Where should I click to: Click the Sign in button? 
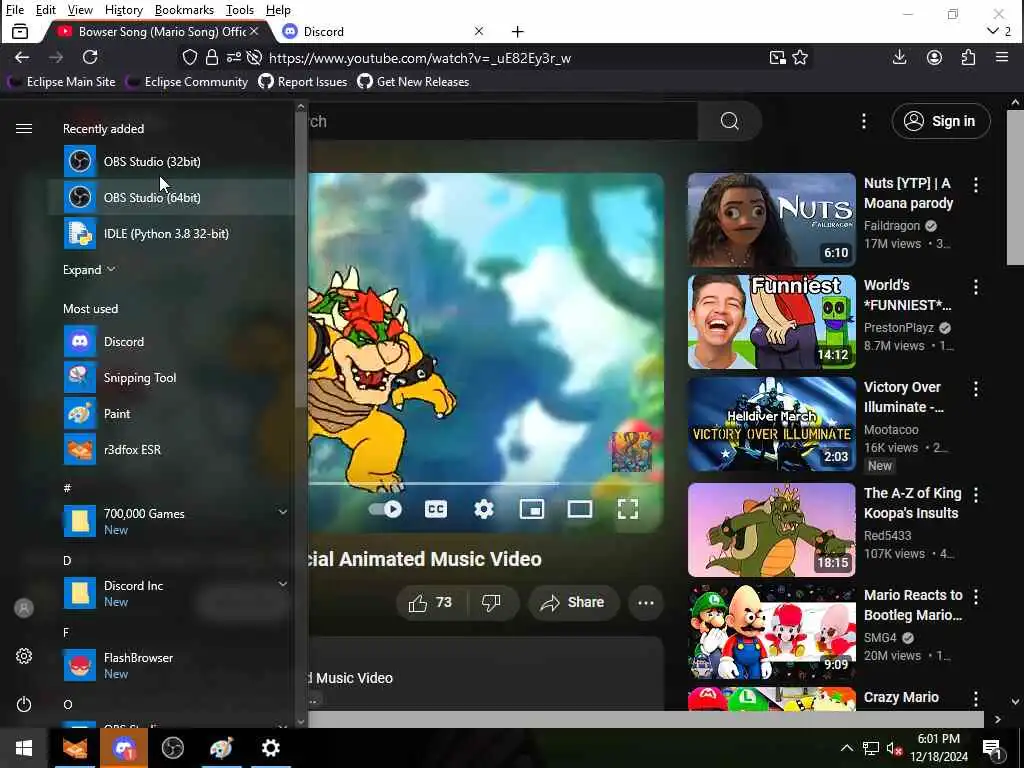941,121
